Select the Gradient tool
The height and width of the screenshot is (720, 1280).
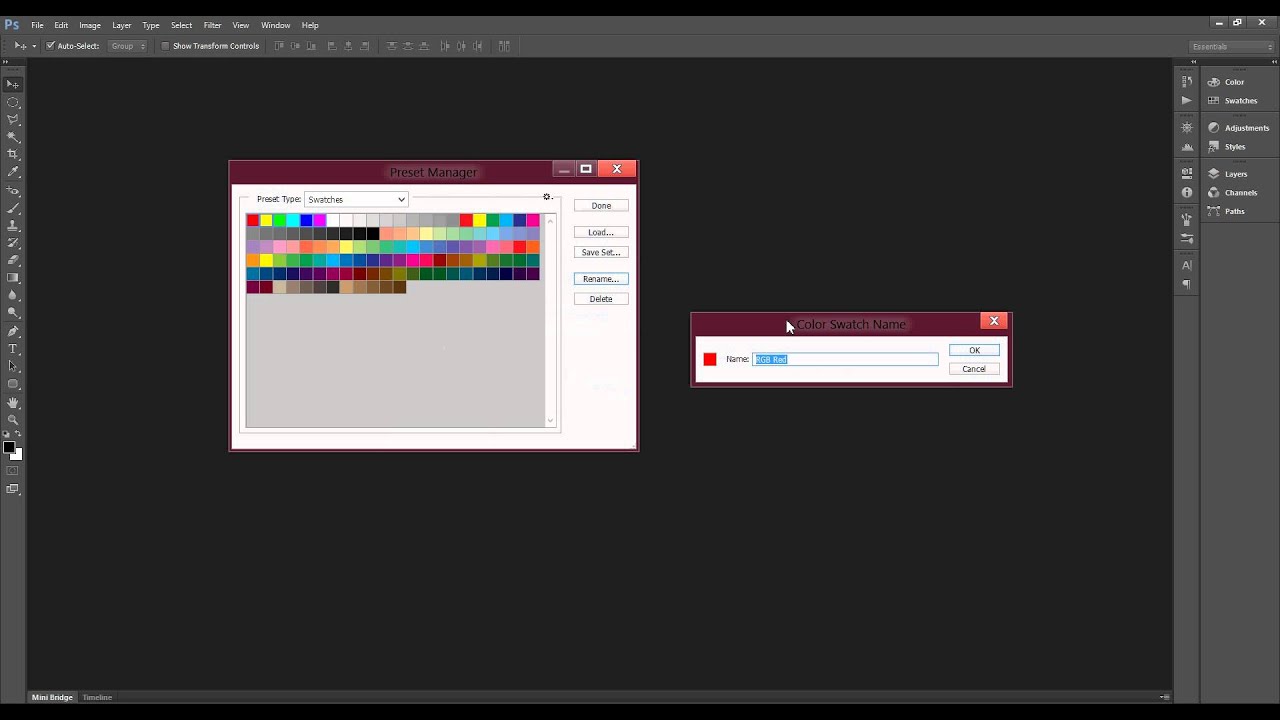13,278
